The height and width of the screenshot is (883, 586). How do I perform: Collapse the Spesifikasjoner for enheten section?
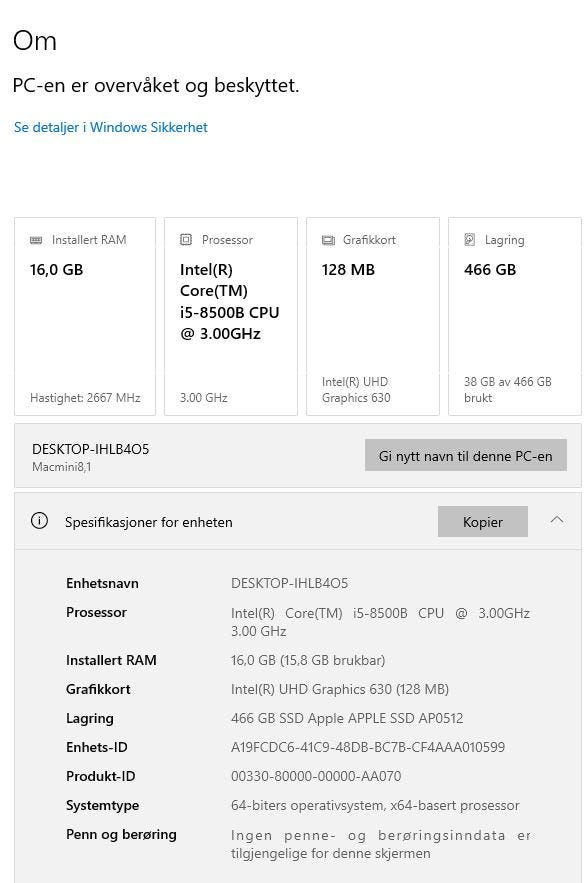tap(557, 520)
